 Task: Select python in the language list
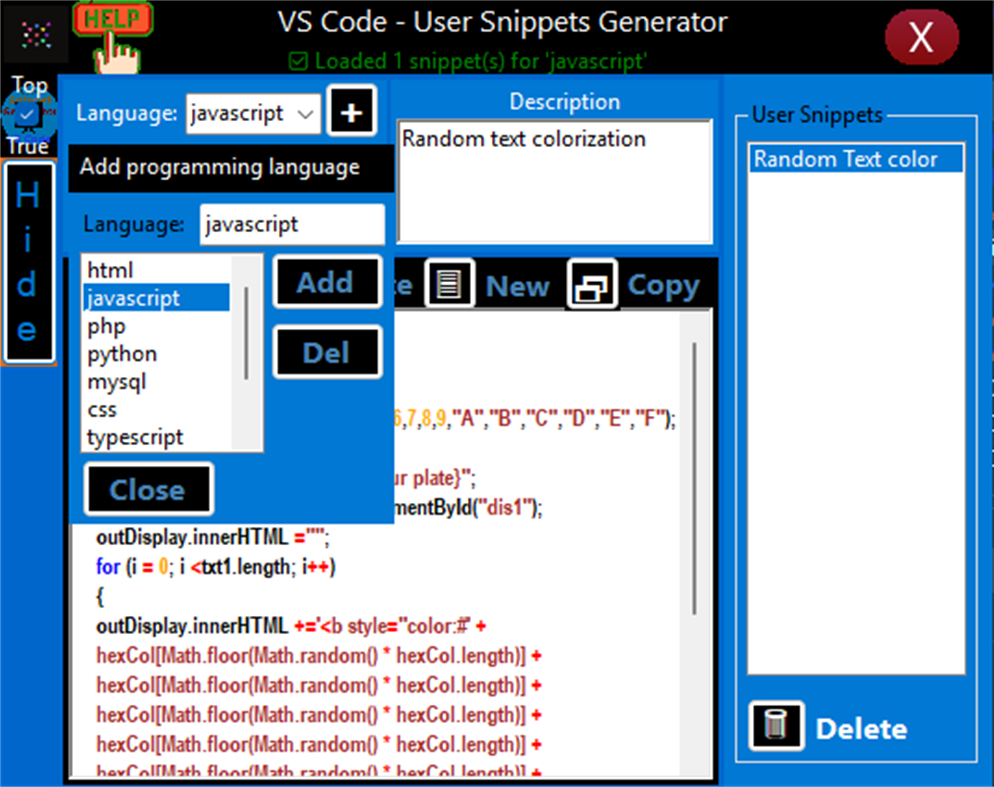coord(157,353)
